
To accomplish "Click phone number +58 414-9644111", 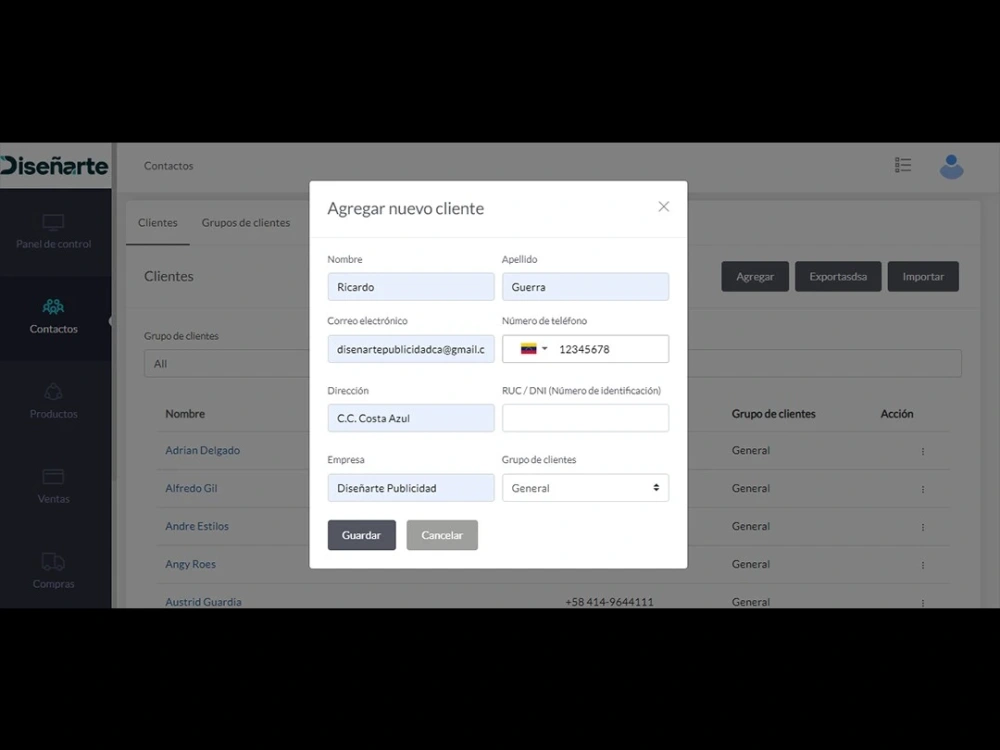I will coord(609,601).
